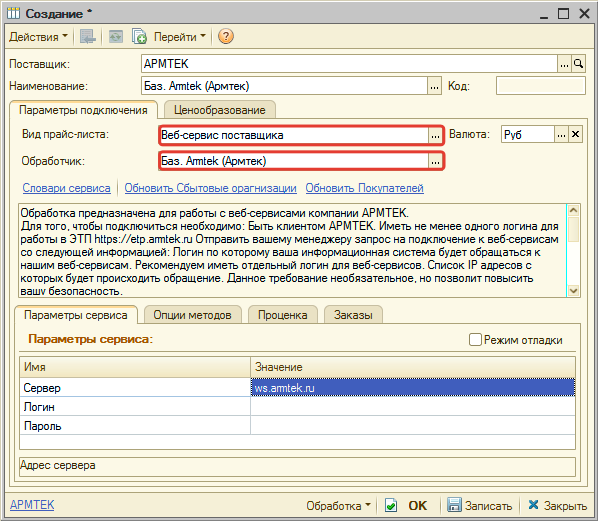Save with the Записать button

coord(479,505)
